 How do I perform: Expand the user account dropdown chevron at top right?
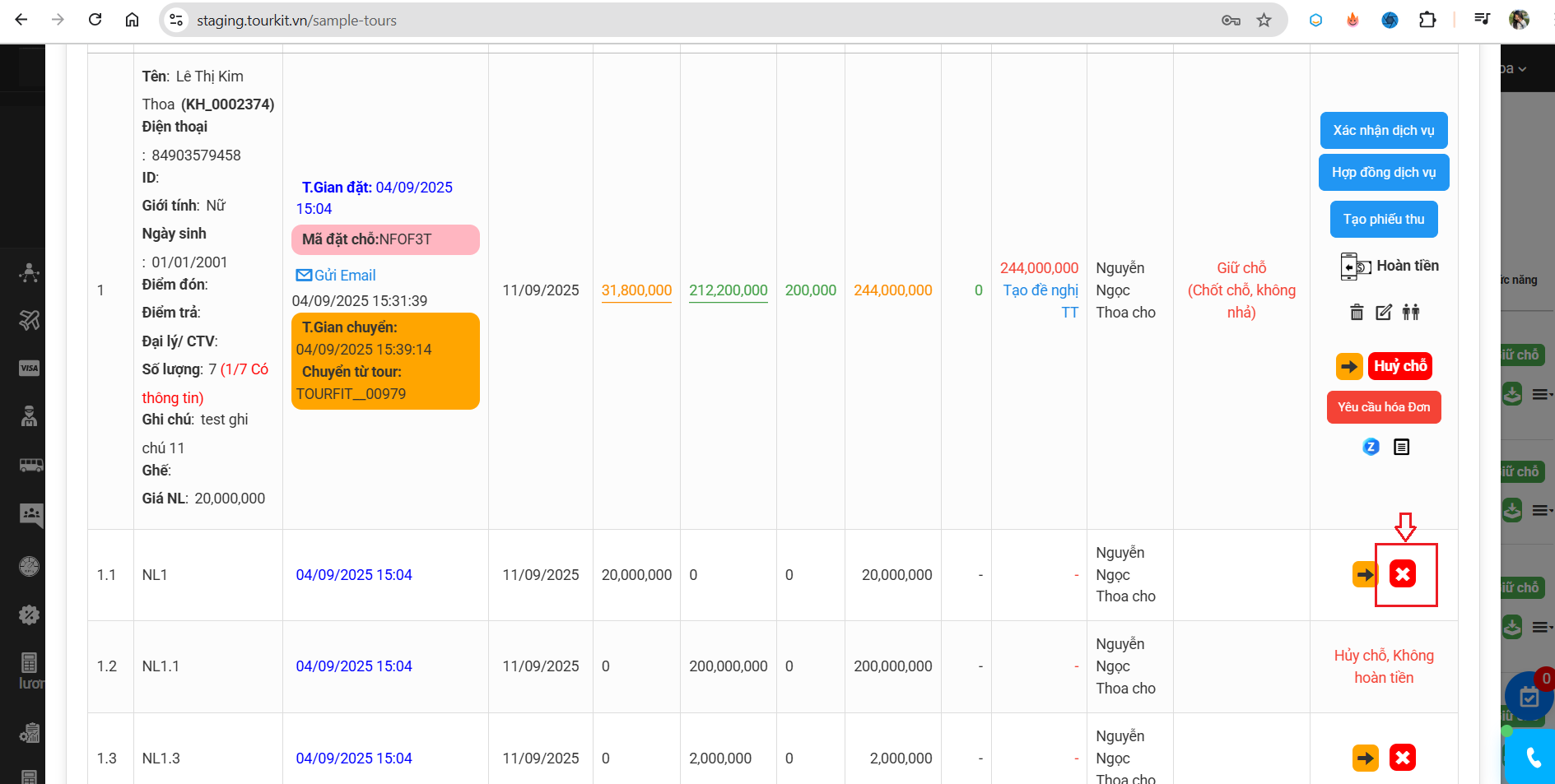(x=1522, y=69)
